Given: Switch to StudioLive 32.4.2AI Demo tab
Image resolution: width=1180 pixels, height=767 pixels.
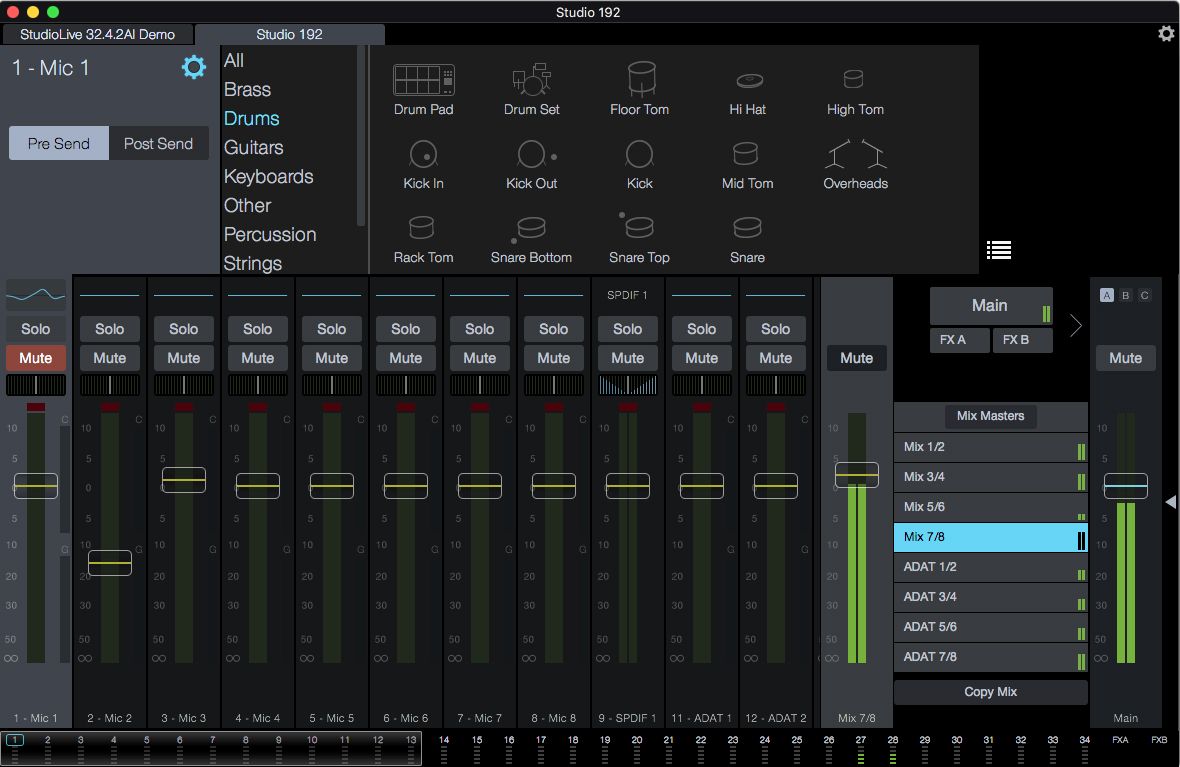Looking at the screenshot, I should [97, 34].
